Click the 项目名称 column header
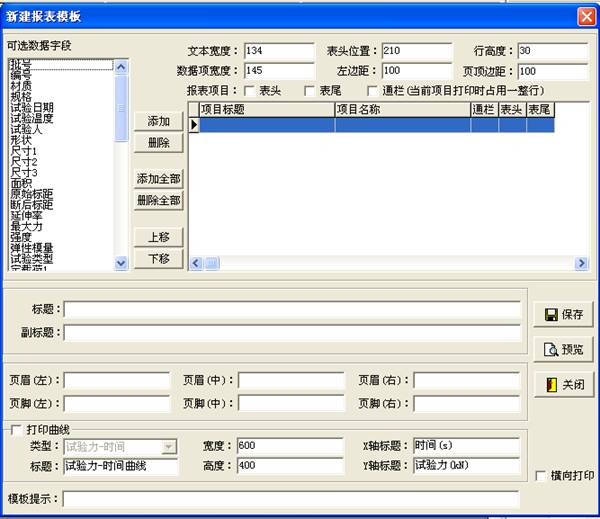The width and height of the screenshot is (600, 519). pyautogui.click(x=403, y=110)
